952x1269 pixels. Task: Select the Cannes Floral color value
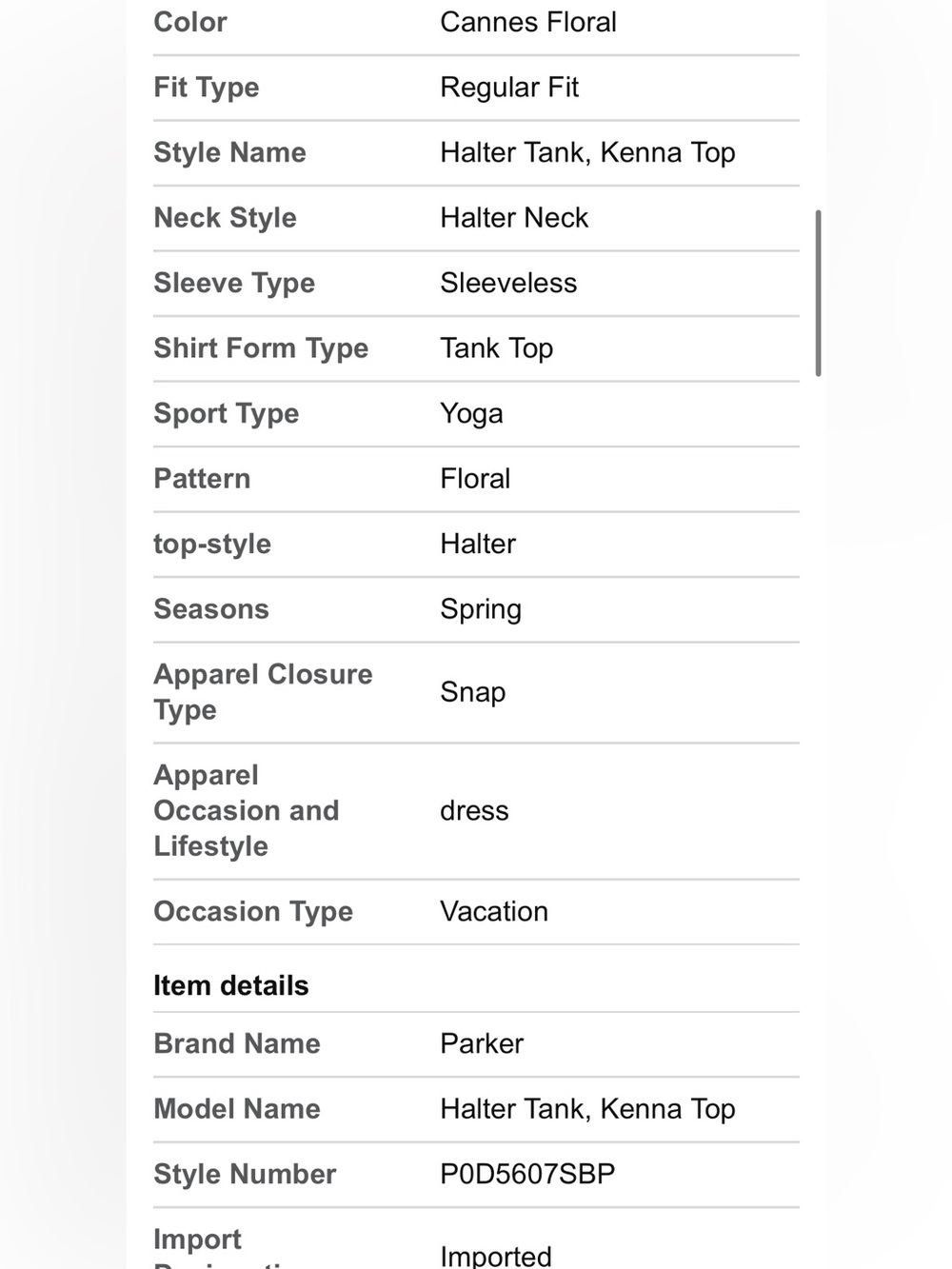(528, 22)
